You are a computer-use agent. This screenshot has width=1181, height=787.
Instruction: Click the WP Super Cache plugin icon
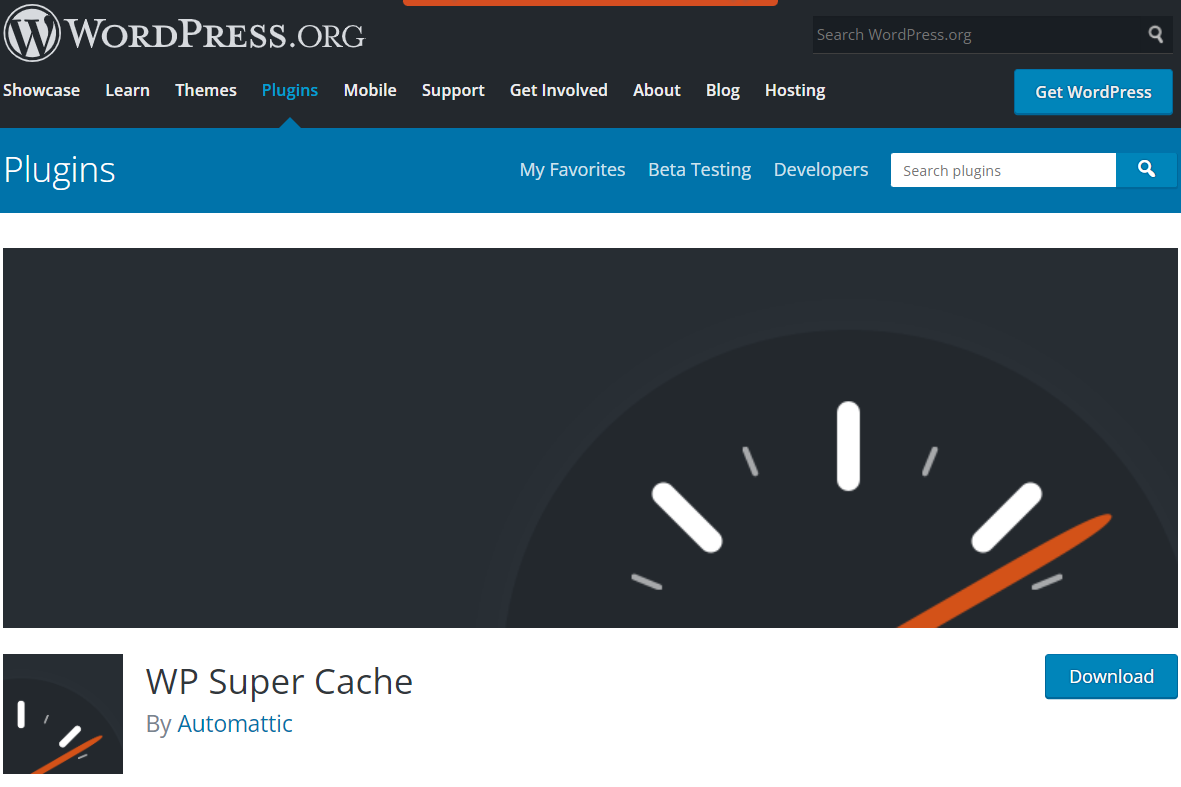(x=63, y=714)
